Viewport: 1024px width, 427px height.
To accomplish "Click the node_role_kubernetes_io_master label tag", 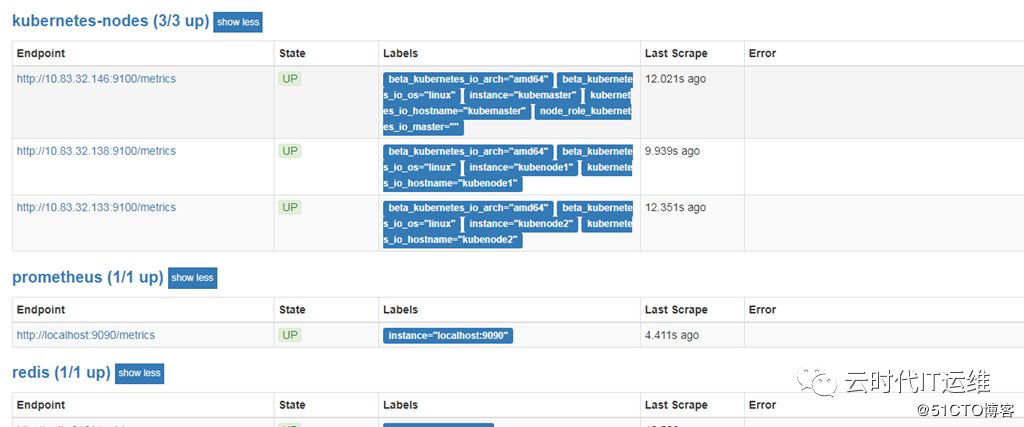I will (x=585, y=111).
